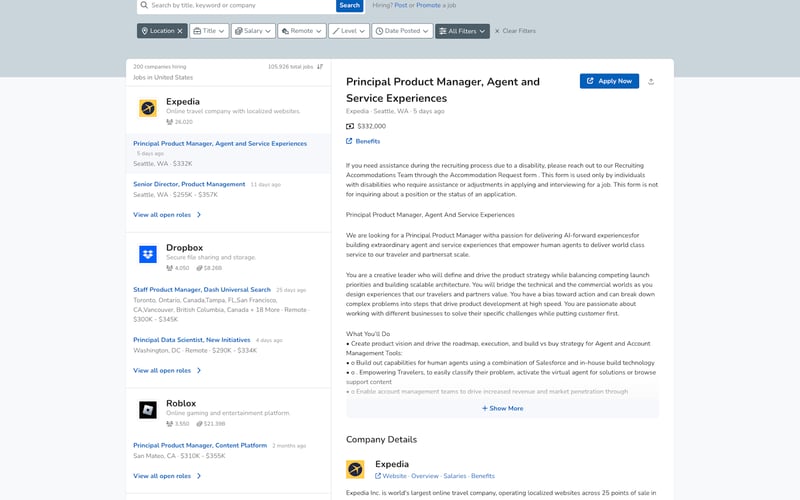Click the Company Details heading
Image resolution: width=800 pixels, height=500 pixels.
pos(382,440)
